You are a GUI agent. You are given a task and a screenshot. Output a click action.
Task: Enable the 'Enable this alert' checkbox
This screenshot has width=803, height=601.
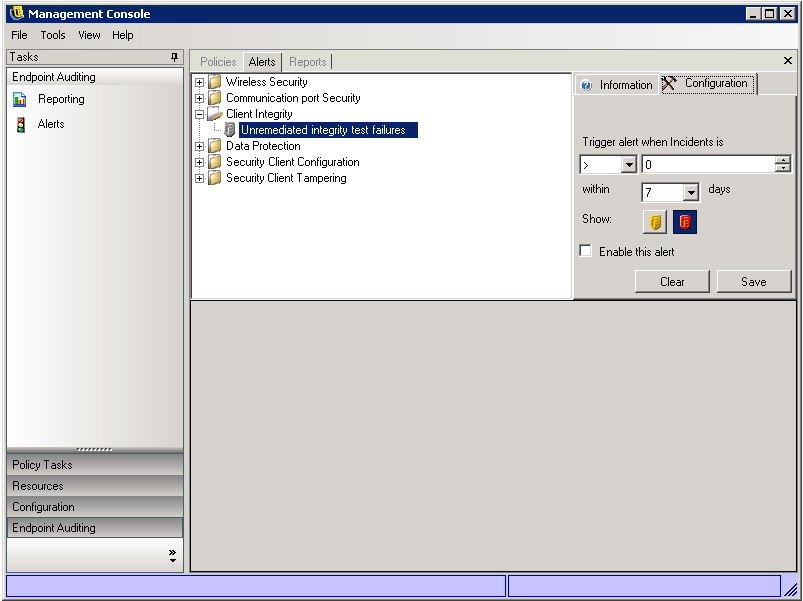[585, 251]
